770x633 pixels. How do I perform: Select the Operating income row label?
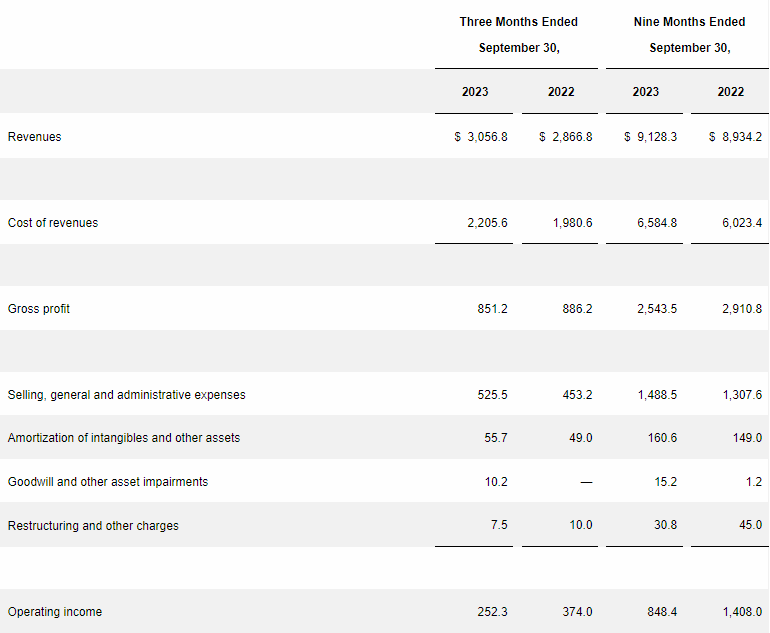[x=55, y=612]
